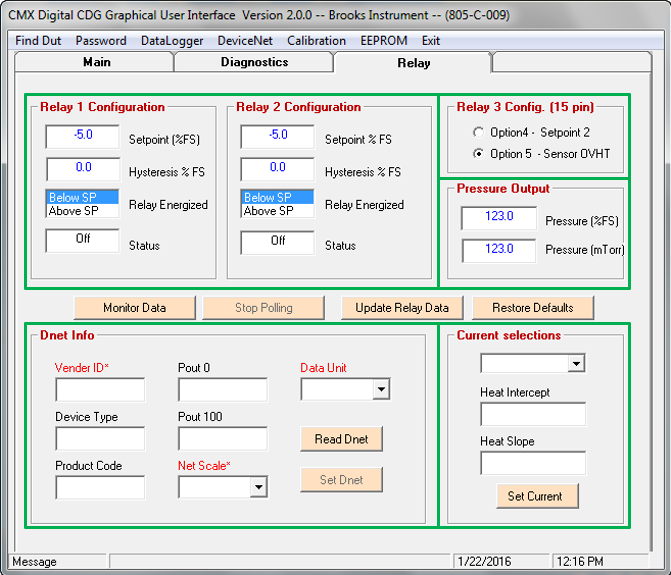Click the Set Current button

[x=537, y=496]
